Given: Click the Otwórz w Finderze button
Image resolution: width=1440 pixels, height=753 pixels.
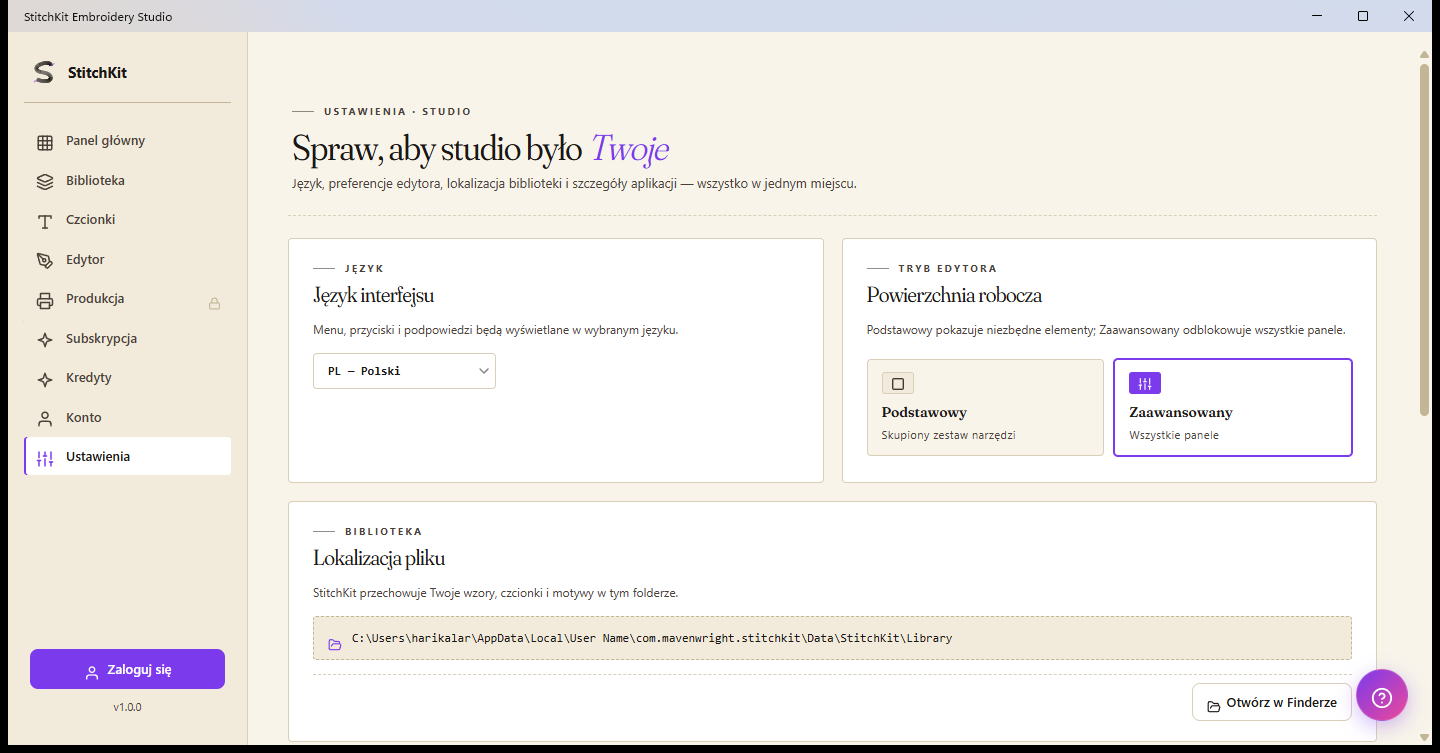Looking at the screenshot, I should coord(1271,703).
